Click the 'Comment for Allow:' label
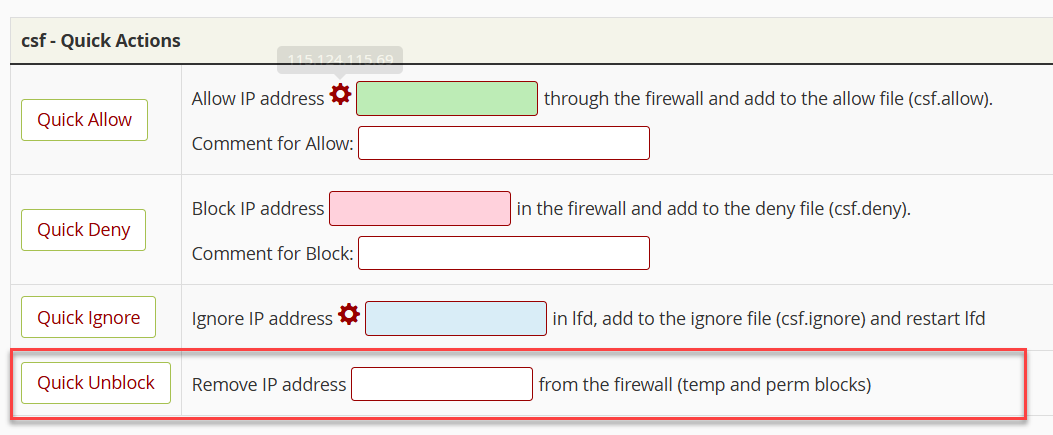The height and width of the screenshot is (435, 1053). click(273, 144)
